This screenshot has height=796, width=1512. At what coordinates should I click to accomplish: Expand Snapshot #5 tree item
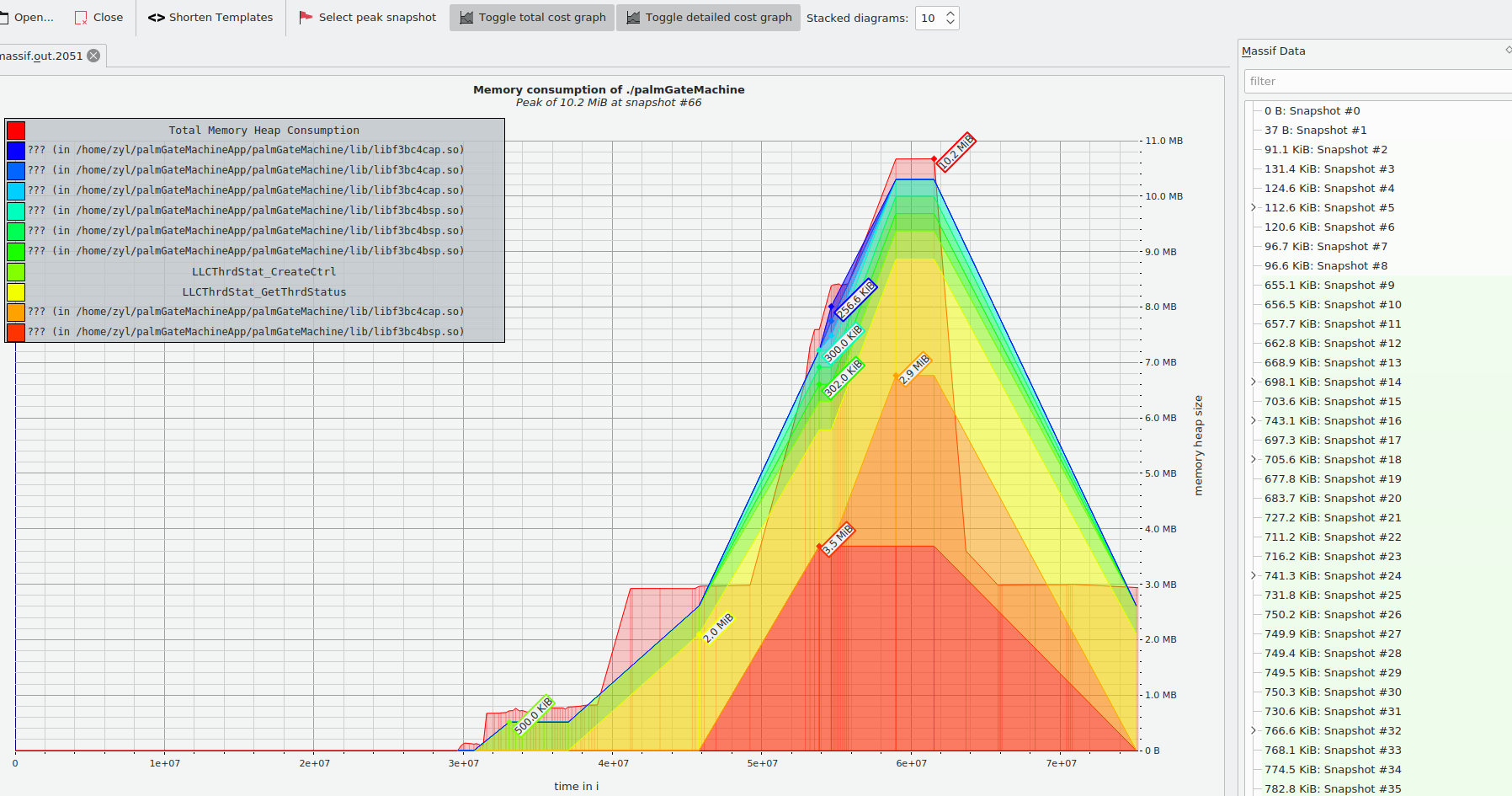coord(1254,208)
